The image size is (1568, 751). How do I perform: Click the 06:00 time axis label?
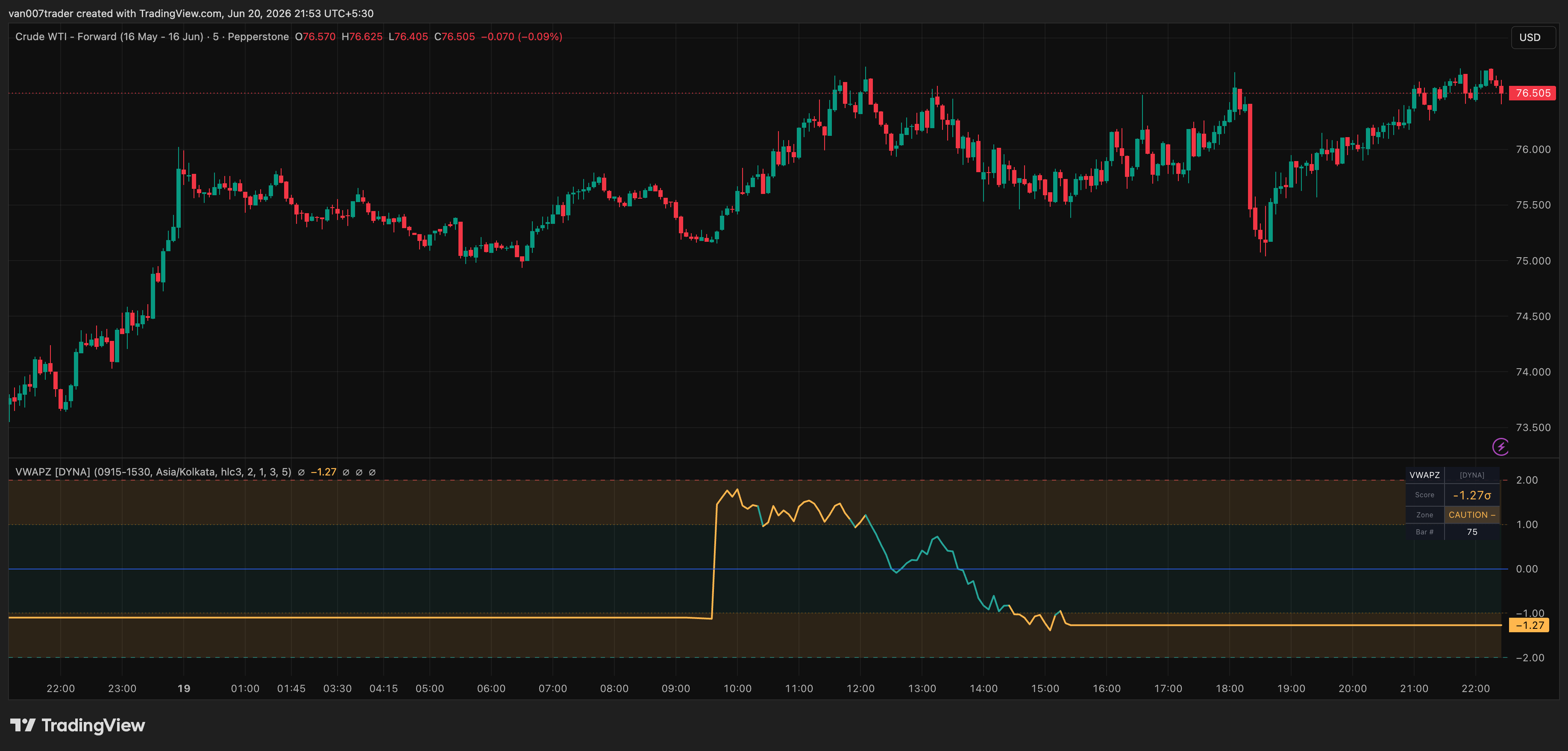(x=491, y=689)
